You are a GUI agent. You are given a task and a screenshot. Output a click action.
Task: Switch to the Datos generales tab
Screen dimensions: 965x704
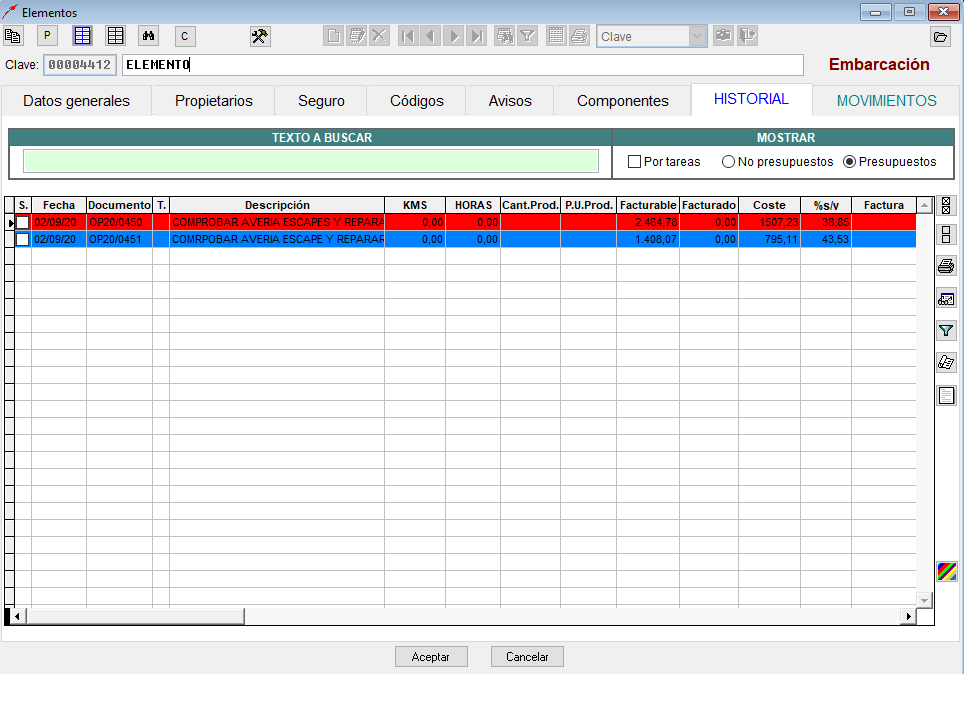76,101
